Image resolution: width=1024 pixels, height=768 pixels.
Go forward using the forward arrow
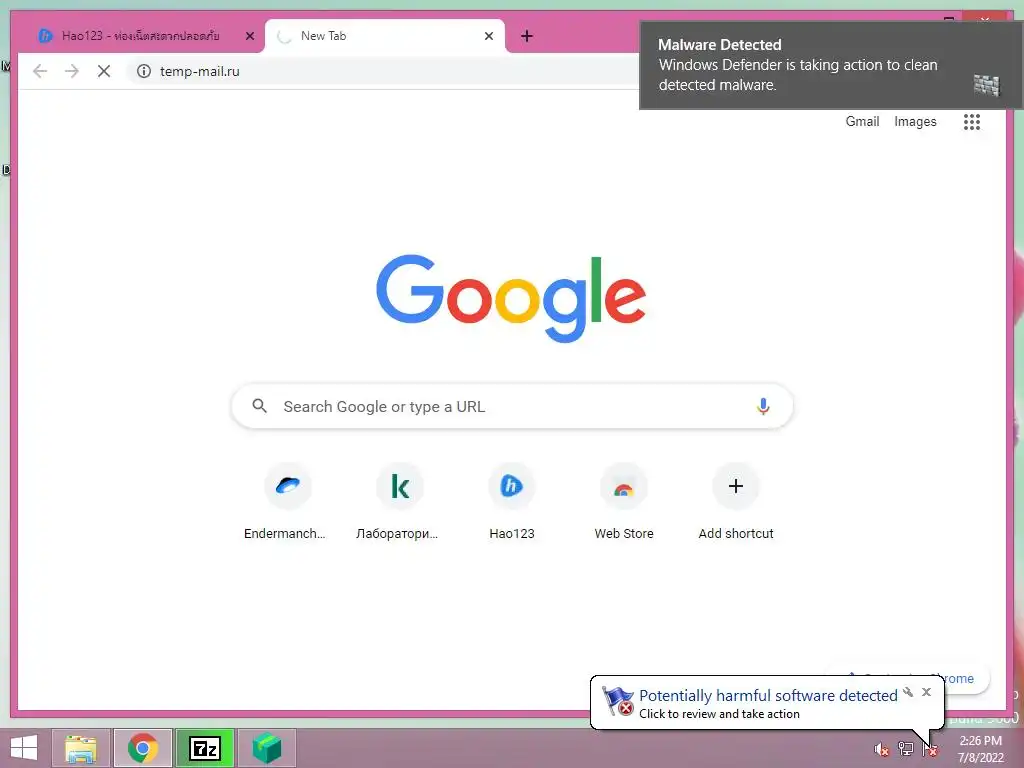coord(72,71)
